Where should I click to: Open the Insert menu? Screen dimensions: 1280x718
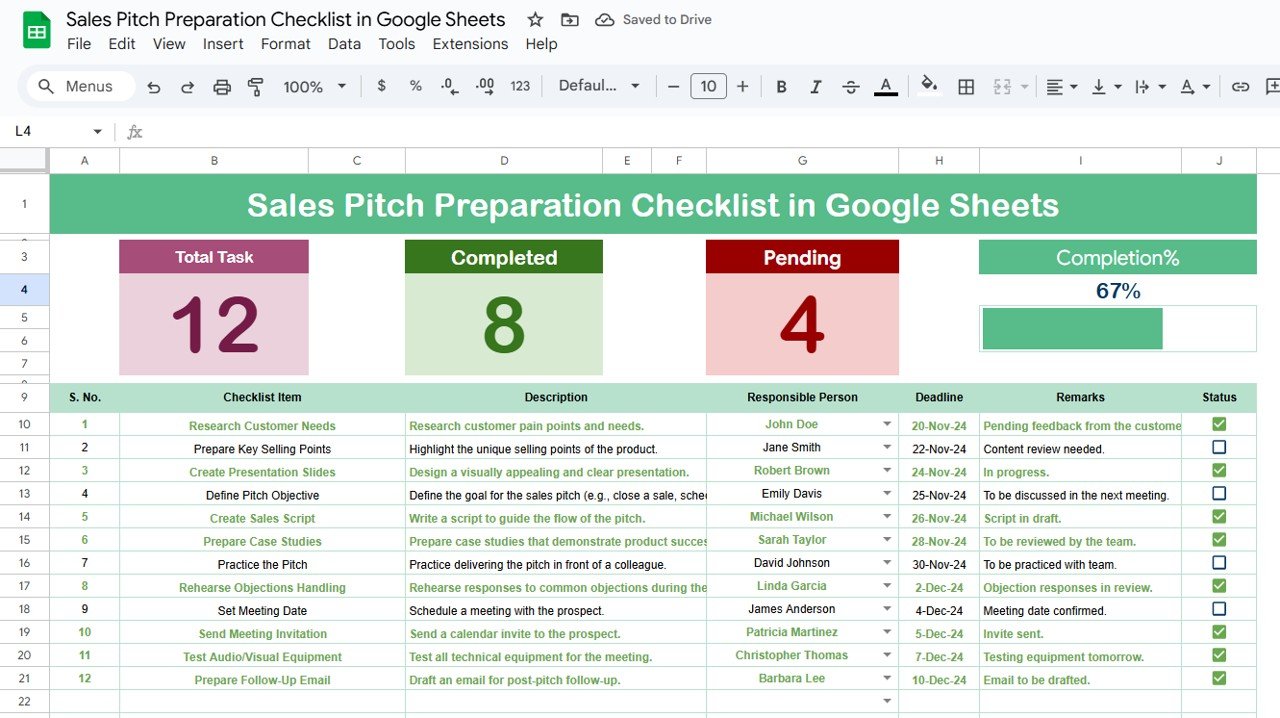pos(223,44)
